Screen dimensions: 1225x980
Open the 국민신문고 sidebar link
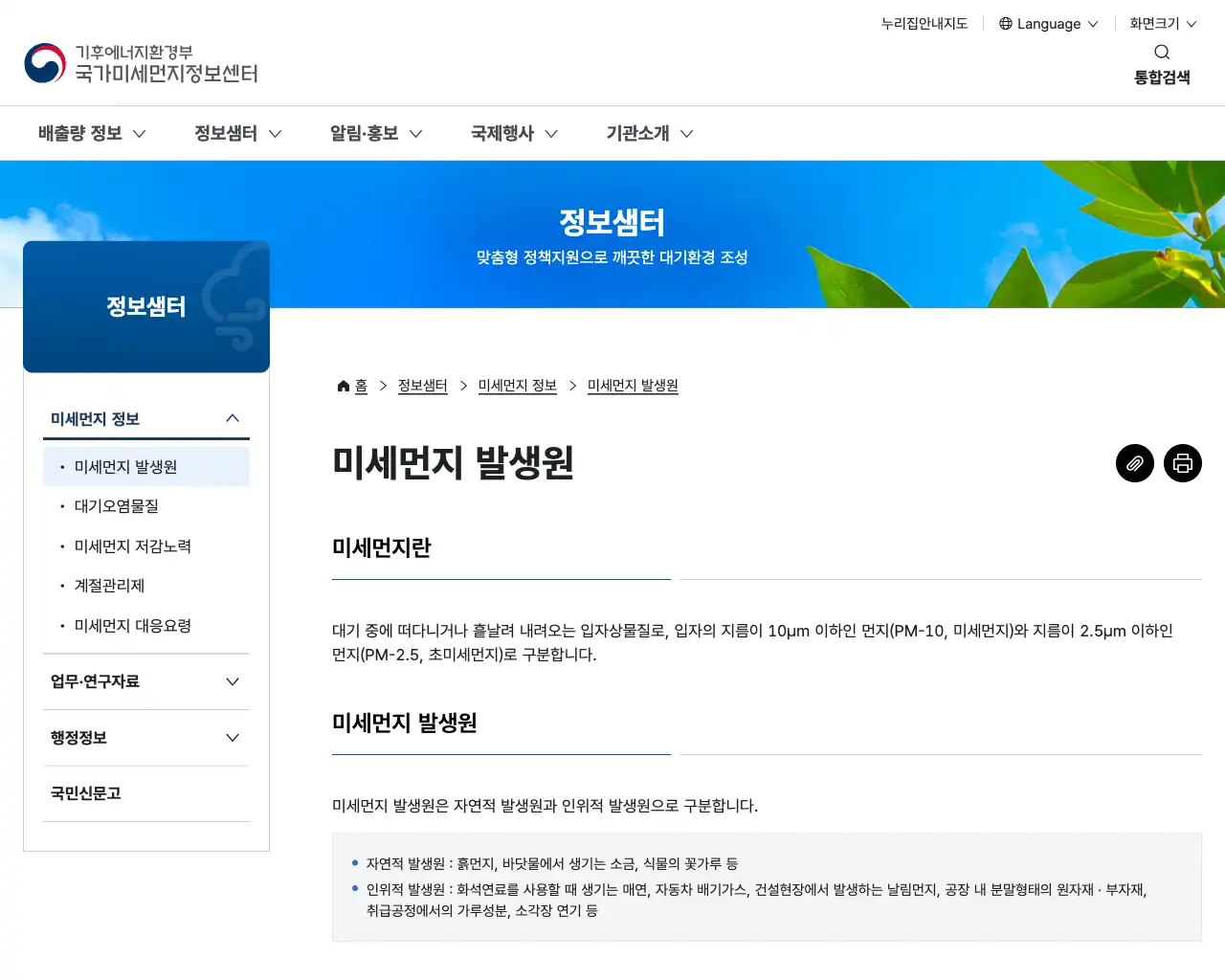tap(146, 793)
